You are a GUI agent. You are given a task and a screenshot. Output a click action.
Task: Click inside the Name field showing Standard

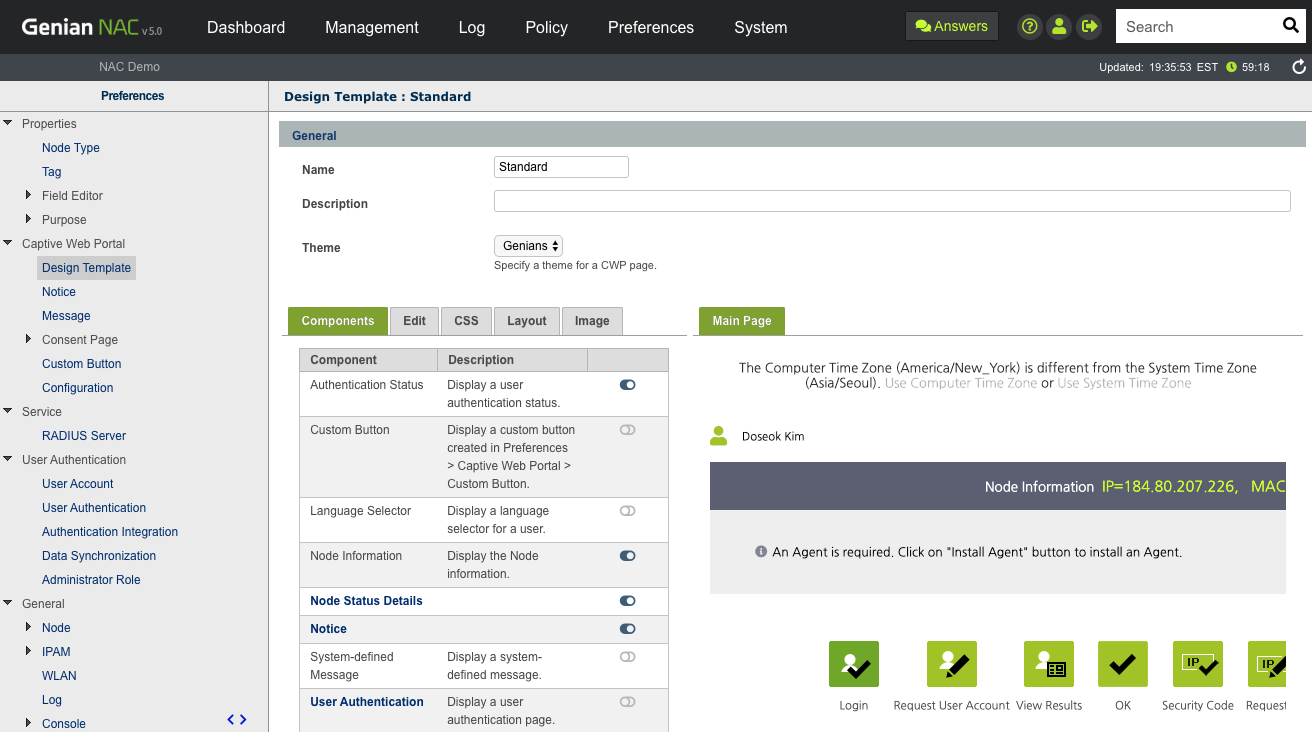click(560, 166)
